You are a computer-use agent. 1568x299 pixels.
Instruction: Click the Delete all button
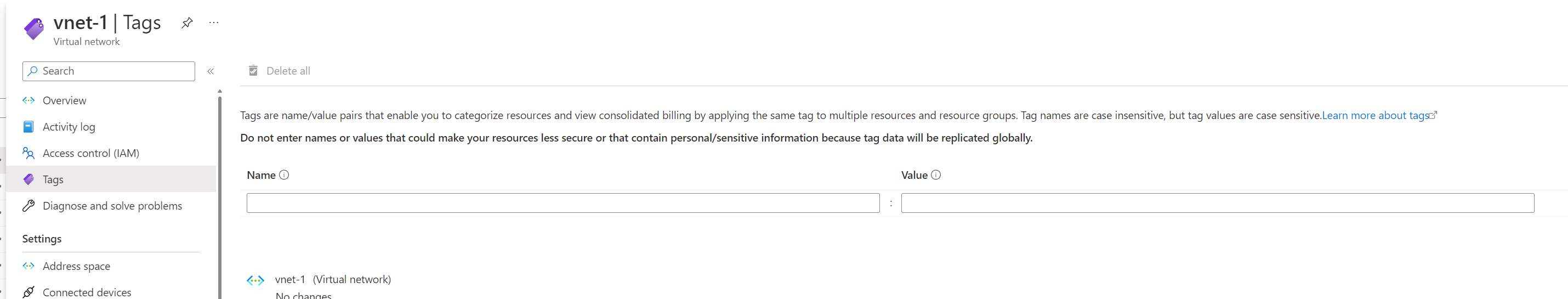click(288, 71)
